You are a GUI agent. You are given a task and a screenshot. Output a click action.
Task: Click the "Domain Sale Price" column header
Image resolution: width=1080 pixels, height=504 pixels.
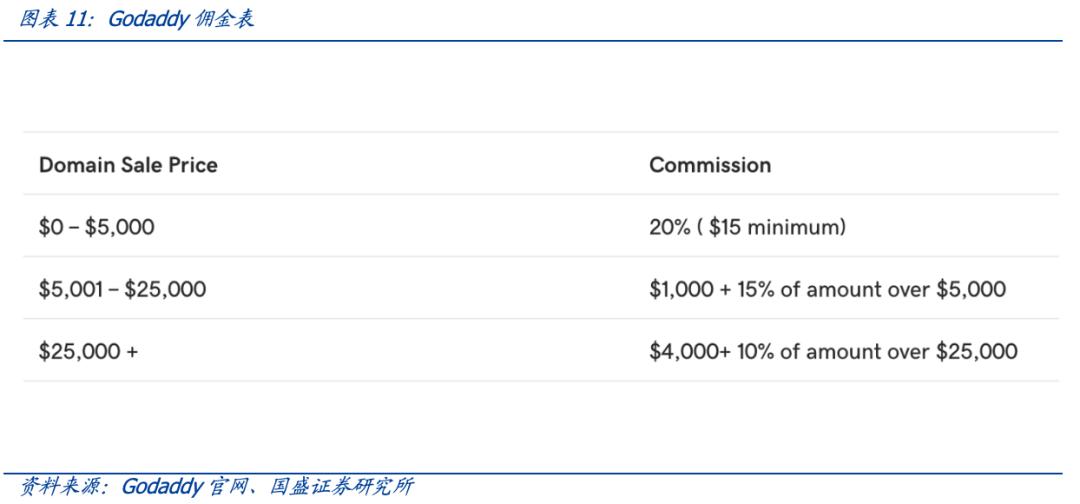(x=128, y=165)
